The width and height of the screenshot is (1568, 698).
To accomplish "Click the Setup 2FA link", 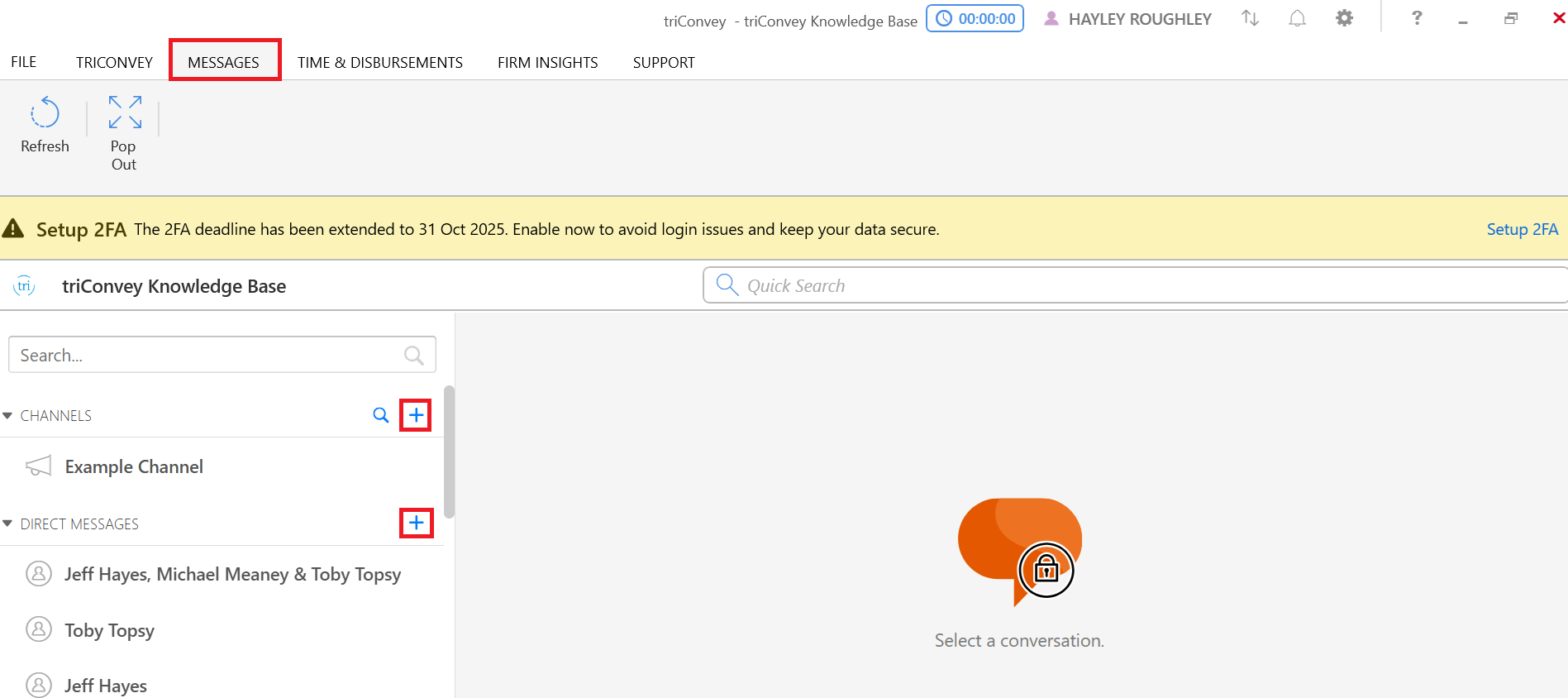I will click(x=1522, y=229).
